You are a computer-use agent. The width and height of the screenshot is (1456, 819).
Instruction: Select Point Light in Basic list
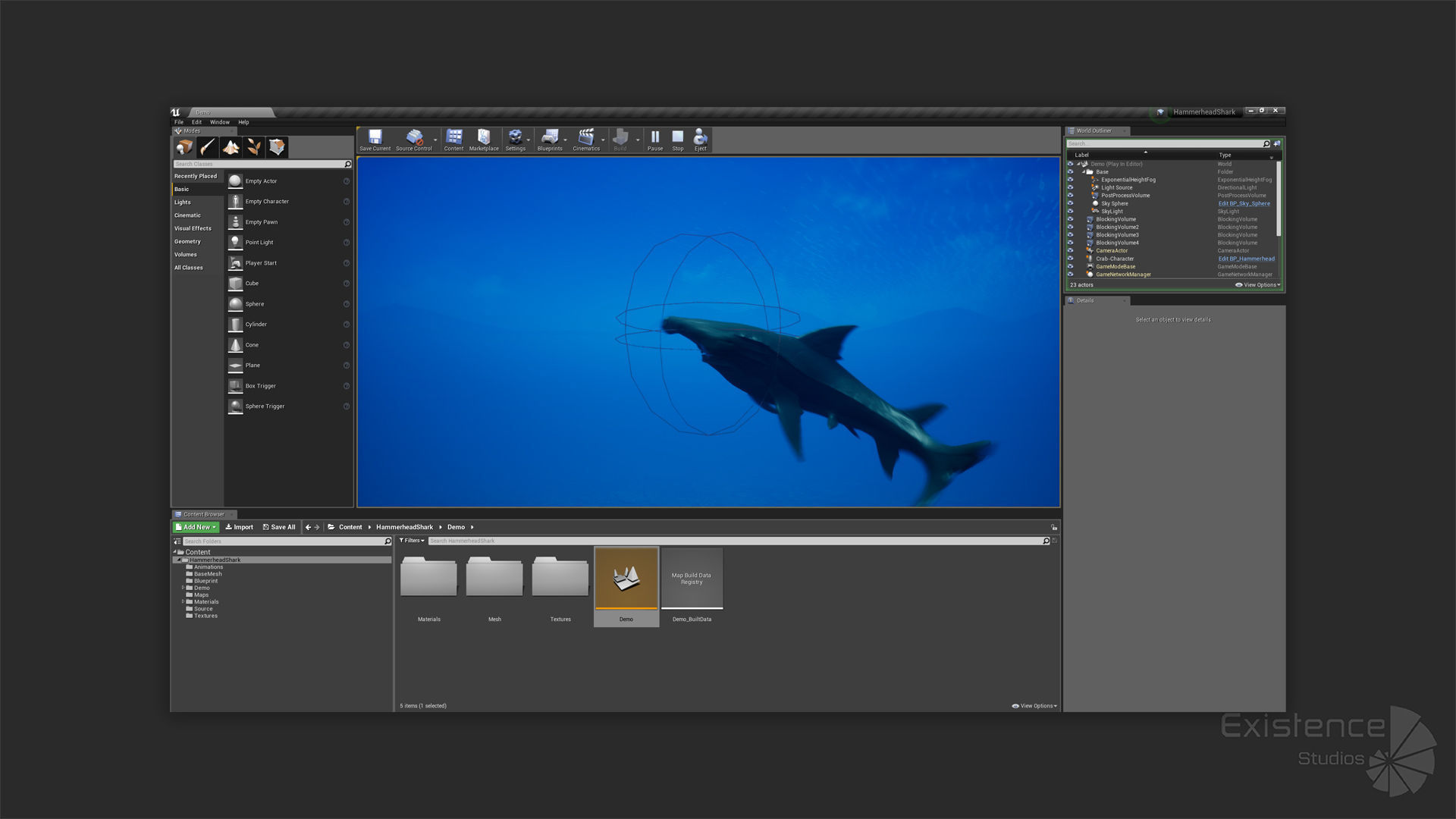pos(289,243)
